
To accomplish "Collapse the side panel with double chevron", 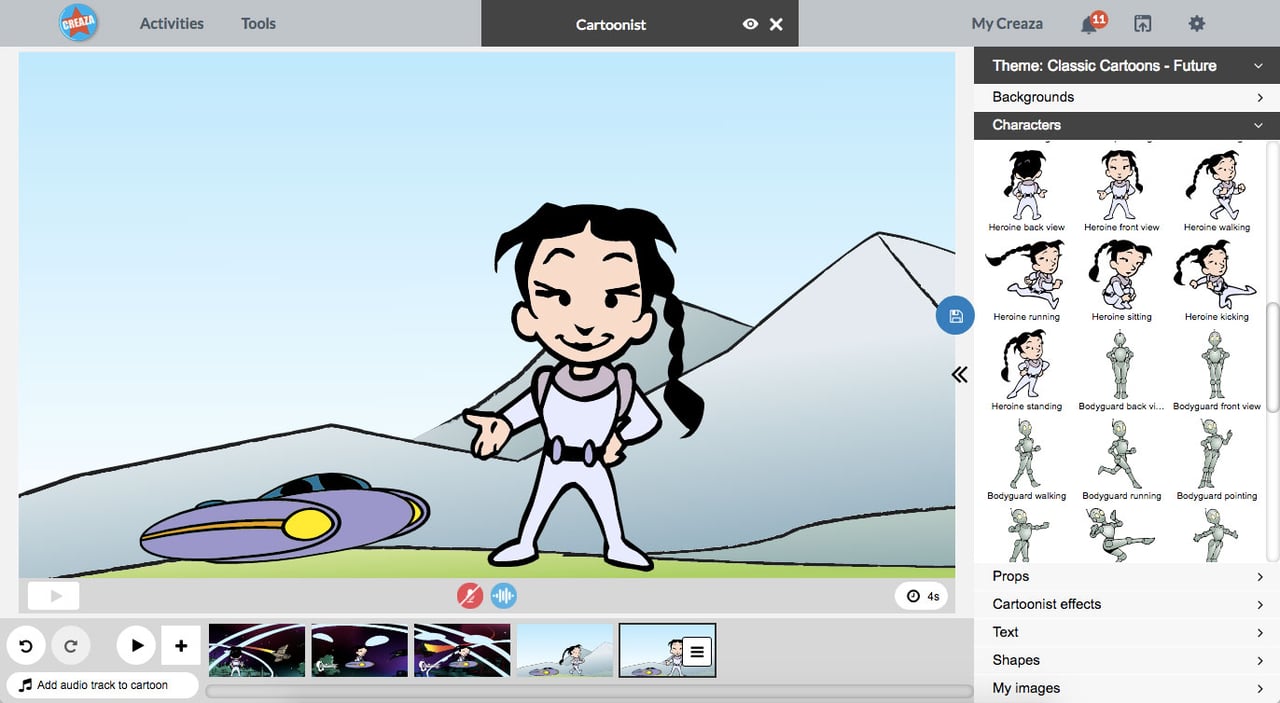I will pyautogui.click(x=959, y=375).
